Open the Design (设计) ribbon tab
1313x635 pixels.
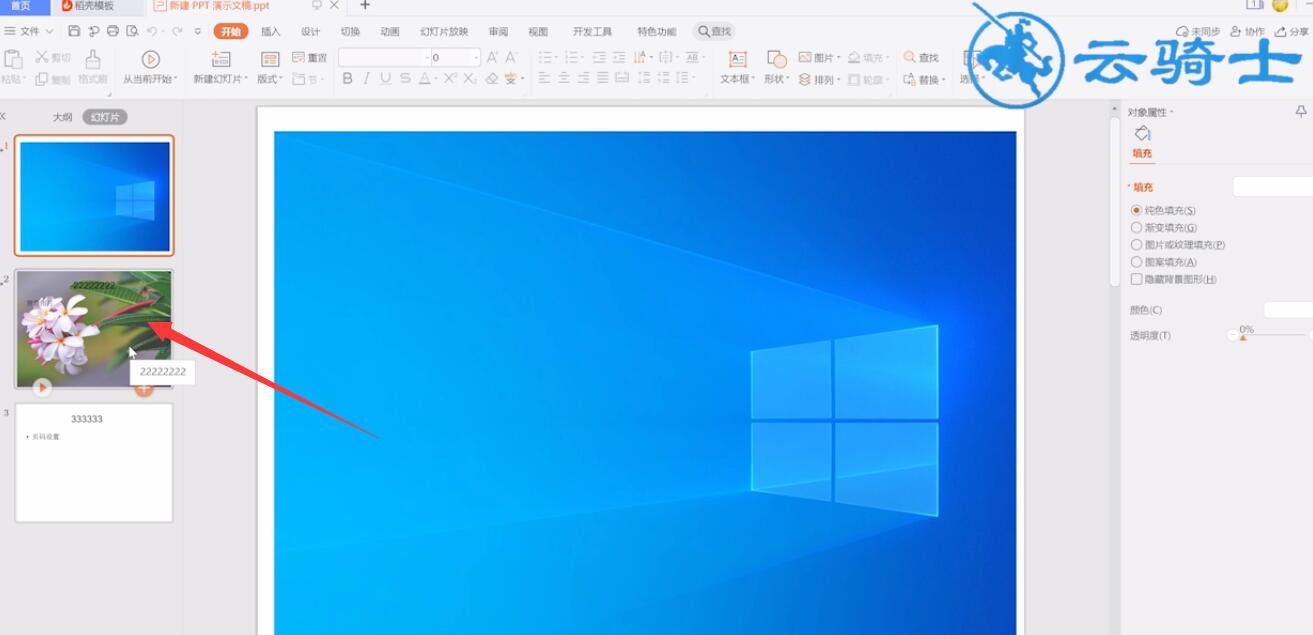tap(311, 32)
